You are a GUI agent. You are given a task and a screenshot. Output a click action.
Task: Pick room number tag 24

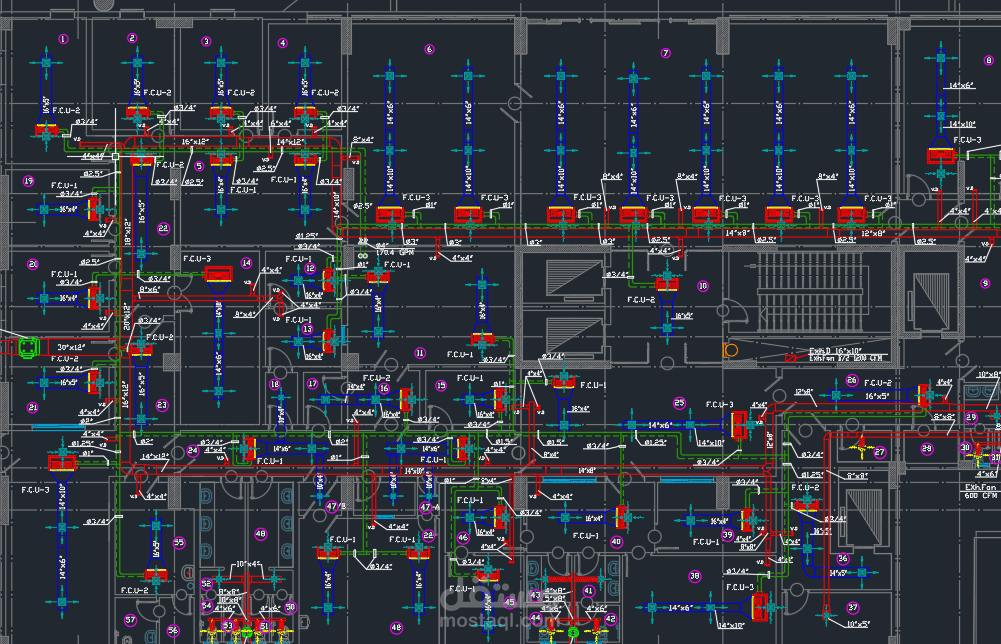[x=193, y=451]
